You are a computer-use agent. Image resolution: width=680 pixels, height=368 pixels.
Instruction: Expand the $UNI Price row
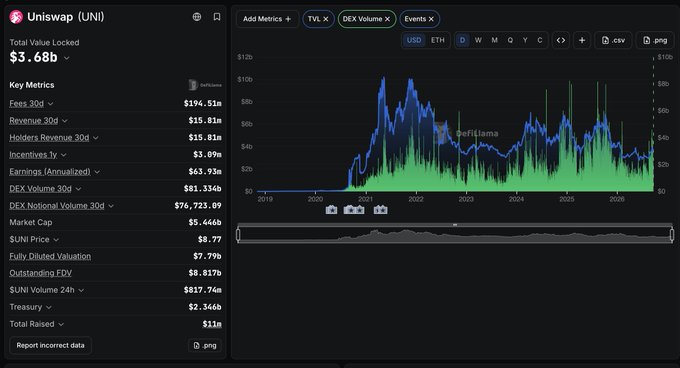click(56, 240)
